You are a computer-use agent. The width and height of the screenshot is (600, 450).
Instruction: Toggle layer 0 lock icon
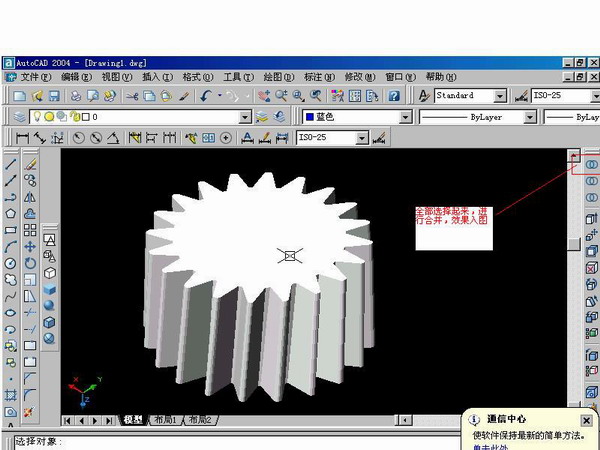click(x=75, y=117)
